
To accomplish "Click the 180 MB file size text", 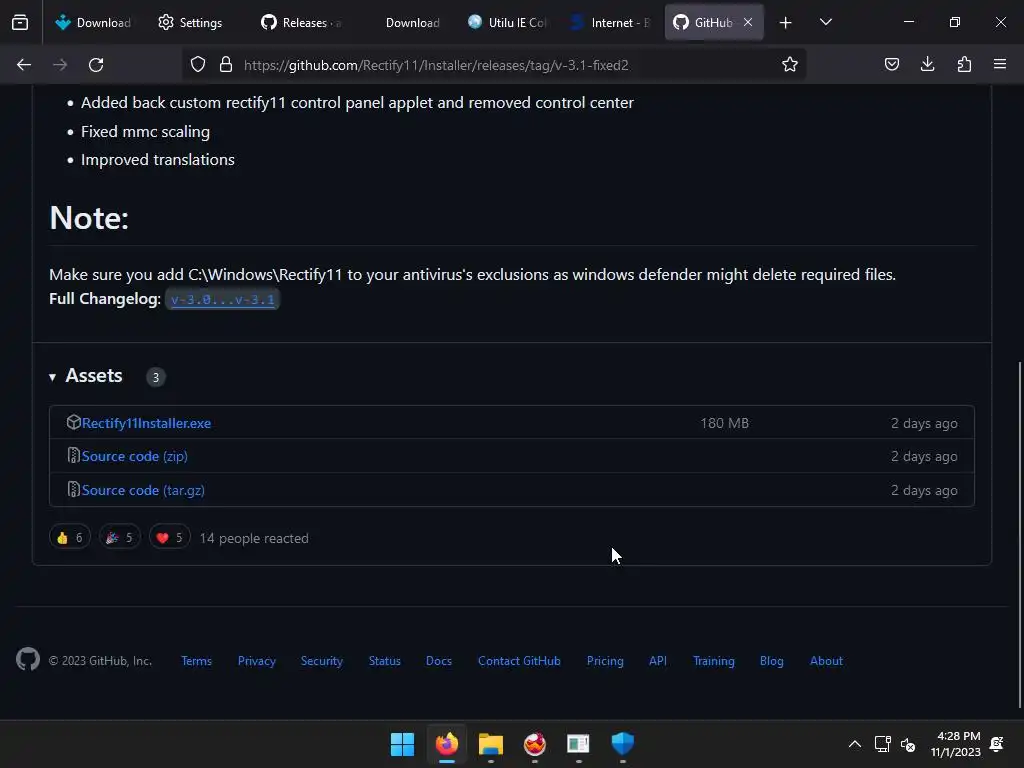I will [724, 423].
